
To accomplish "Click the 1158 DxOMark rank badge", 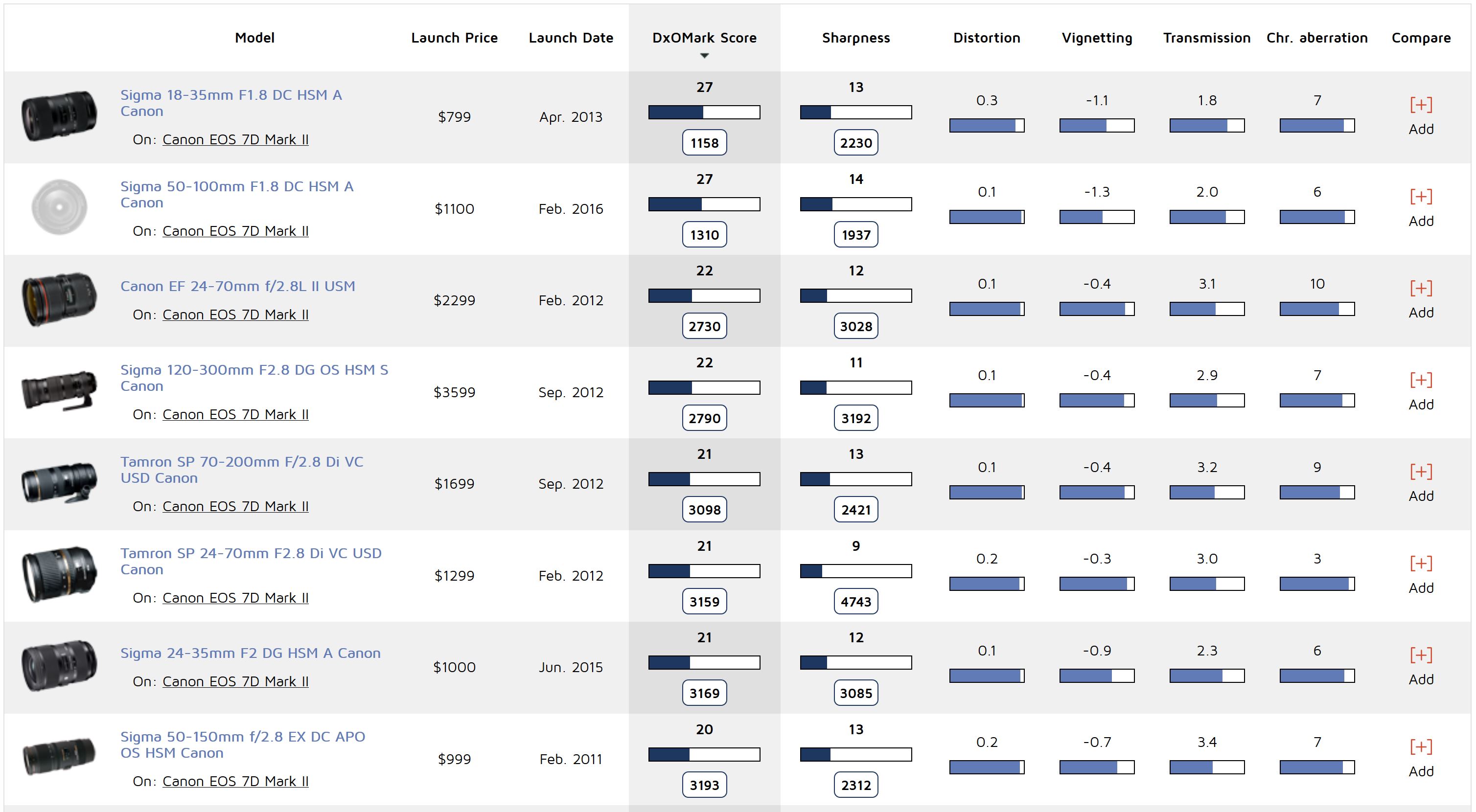I will [704, 142].
